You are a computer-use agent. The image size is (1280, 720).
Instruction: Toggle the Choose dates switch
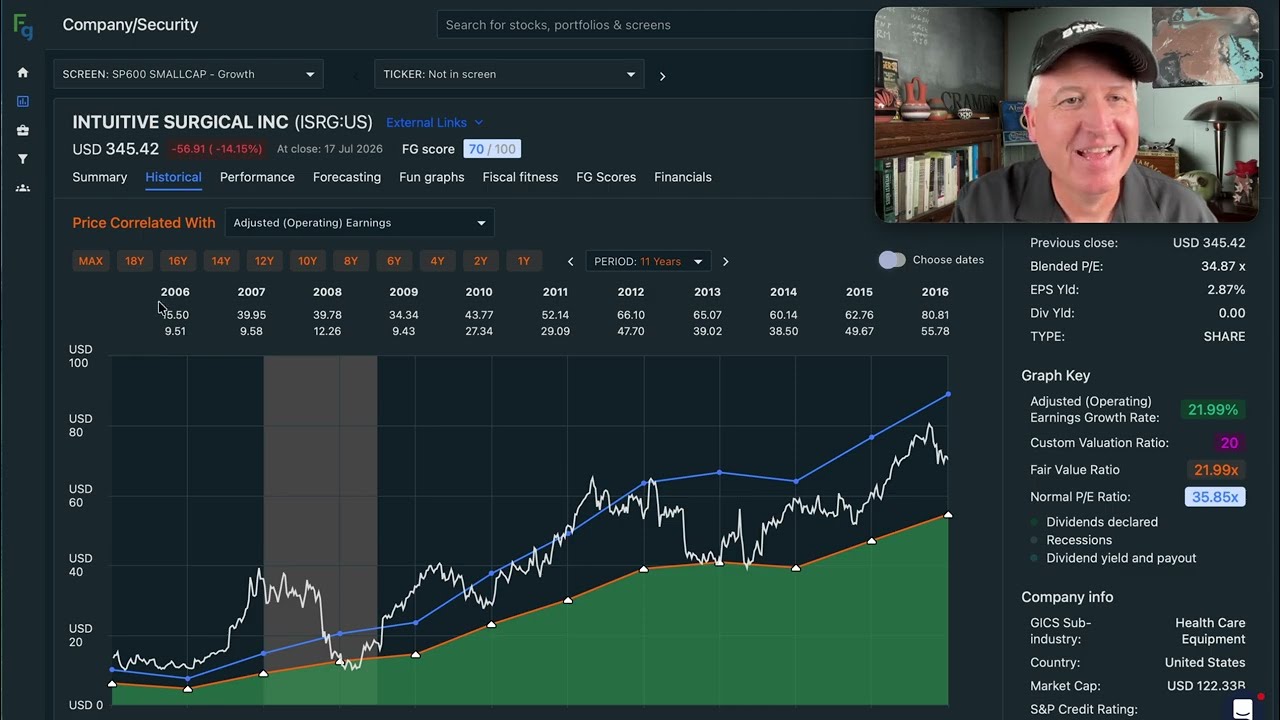coord(892,260)
